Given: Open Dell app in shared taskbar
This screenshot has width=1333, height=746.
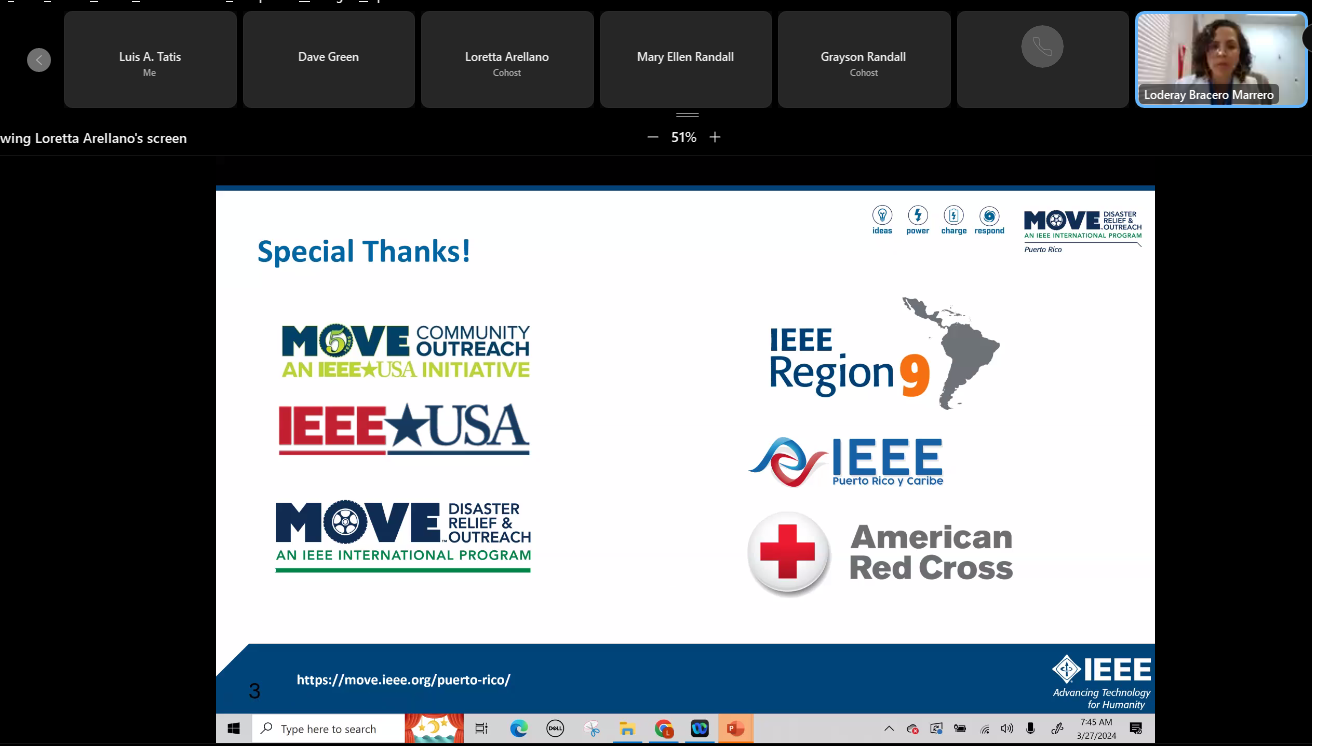Looking at the screenshot, I should pos(555,729).
